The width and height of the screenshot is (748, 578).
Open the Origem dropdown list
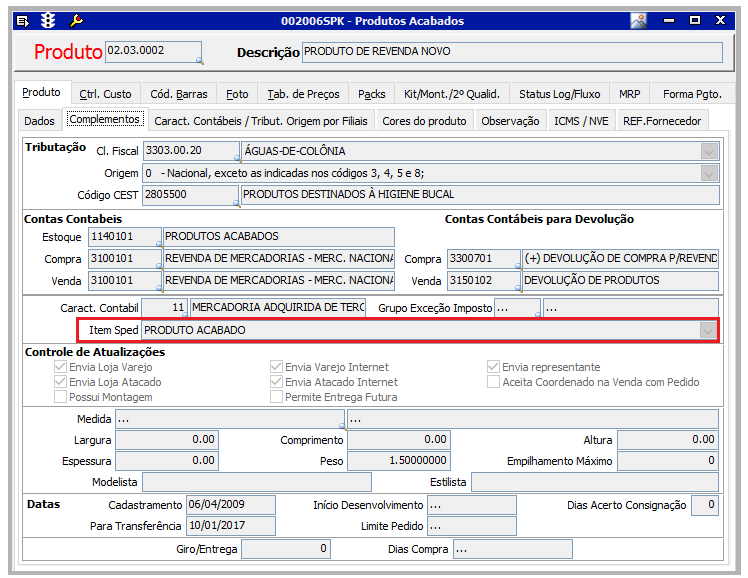point(709,173)
